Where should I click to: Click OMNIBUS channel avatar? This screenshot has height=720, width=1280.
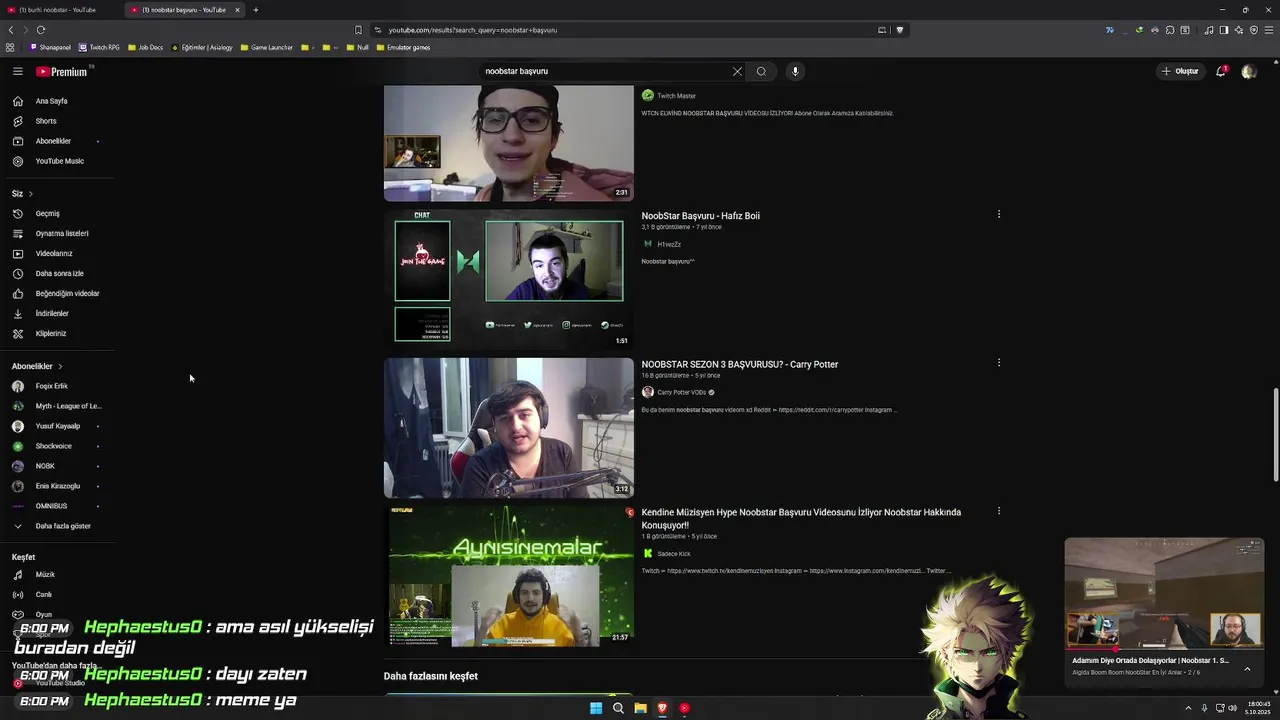click(x=17, y=506)
